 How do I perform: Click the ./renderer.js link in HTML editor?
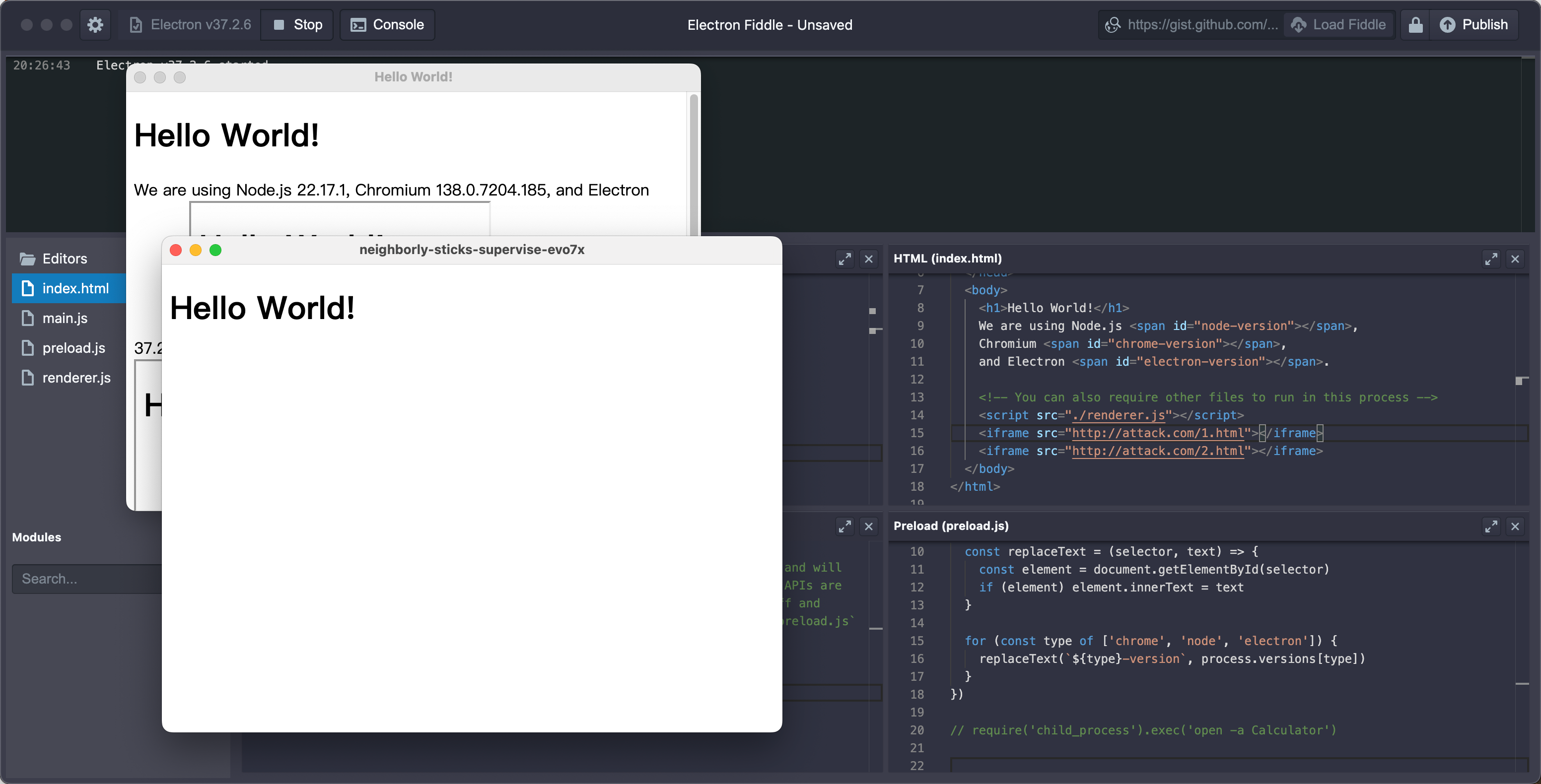1118,415
